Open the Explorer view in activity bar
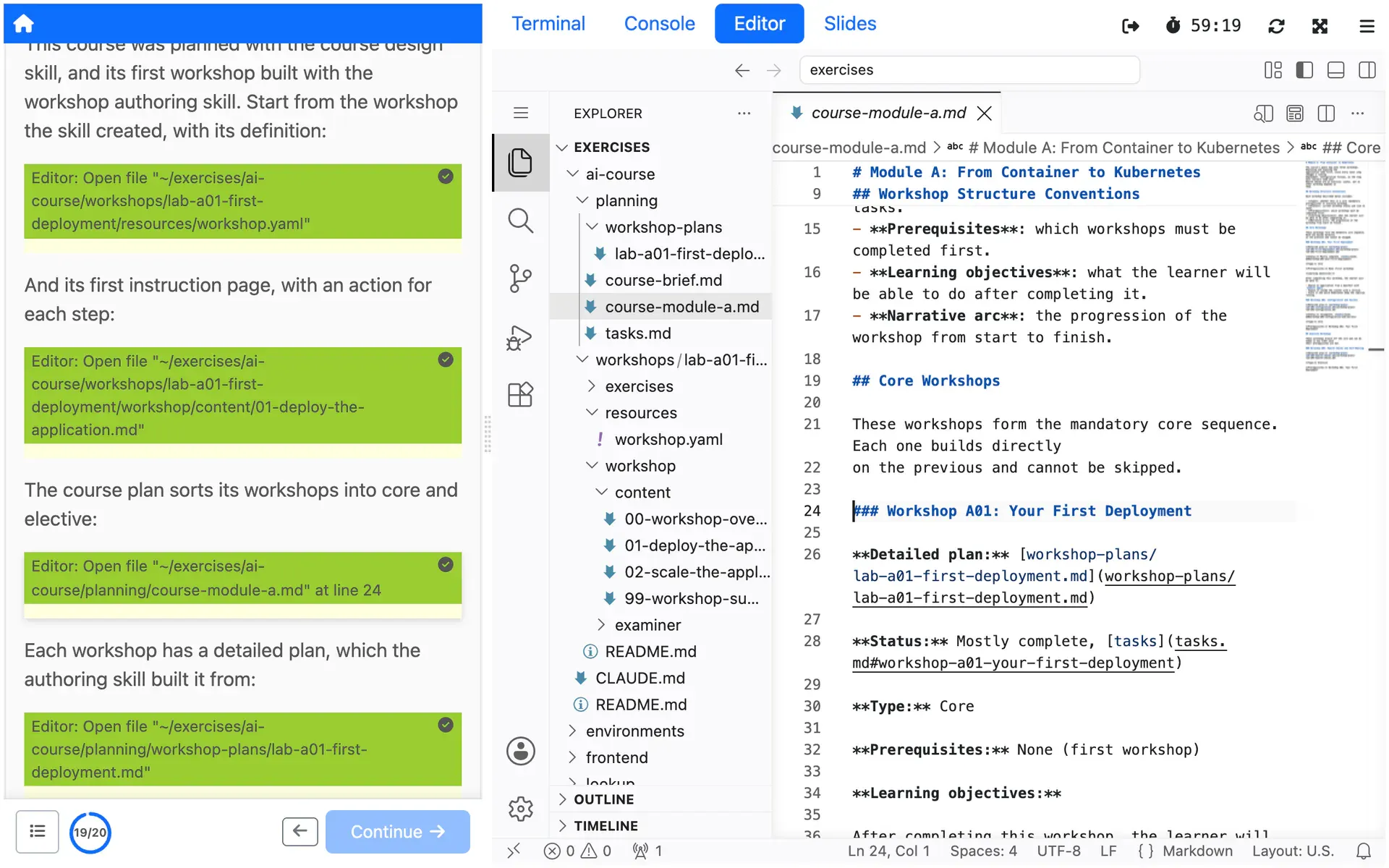Viewport: 1389px width, 868px height. tap(520, 162)
